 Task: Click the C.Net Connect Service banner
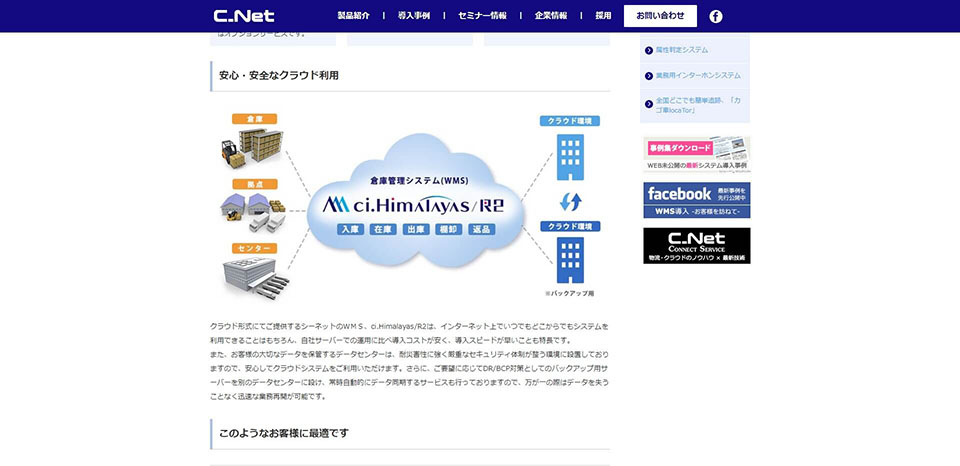coord(697,246)
